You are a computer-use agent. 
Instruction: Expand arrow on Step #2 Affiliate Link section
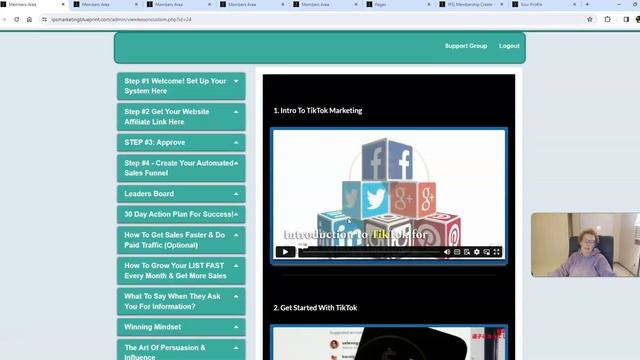point(236,112)
